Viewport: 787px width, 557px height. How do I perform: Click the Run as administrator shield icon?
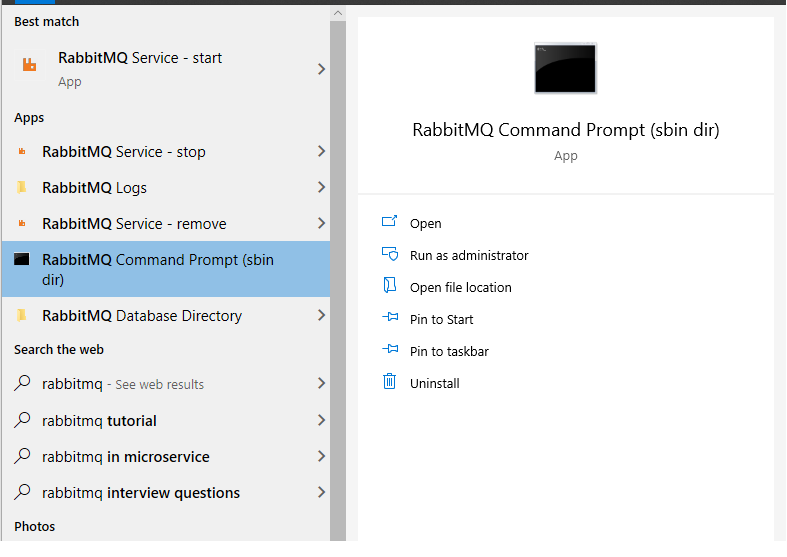coord(389,254)
